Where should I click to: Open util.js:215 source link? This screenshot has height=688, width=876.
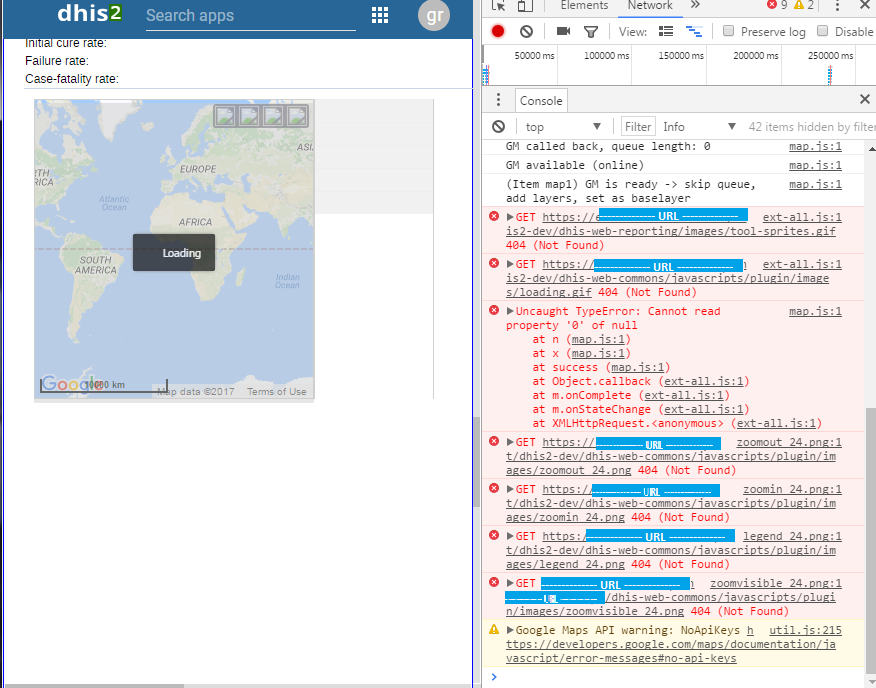point(805,630)
